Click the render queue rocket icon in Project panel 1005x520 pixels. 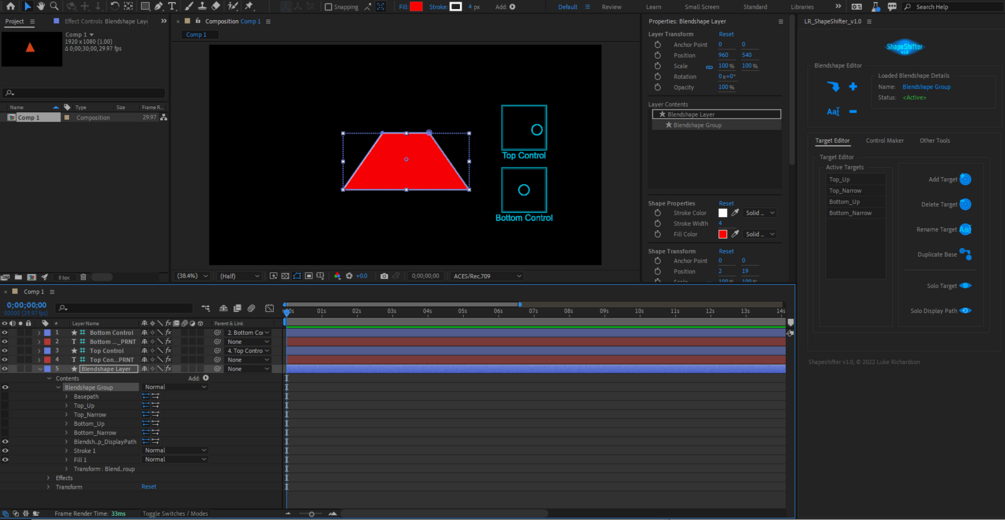(x=44, y=277)
